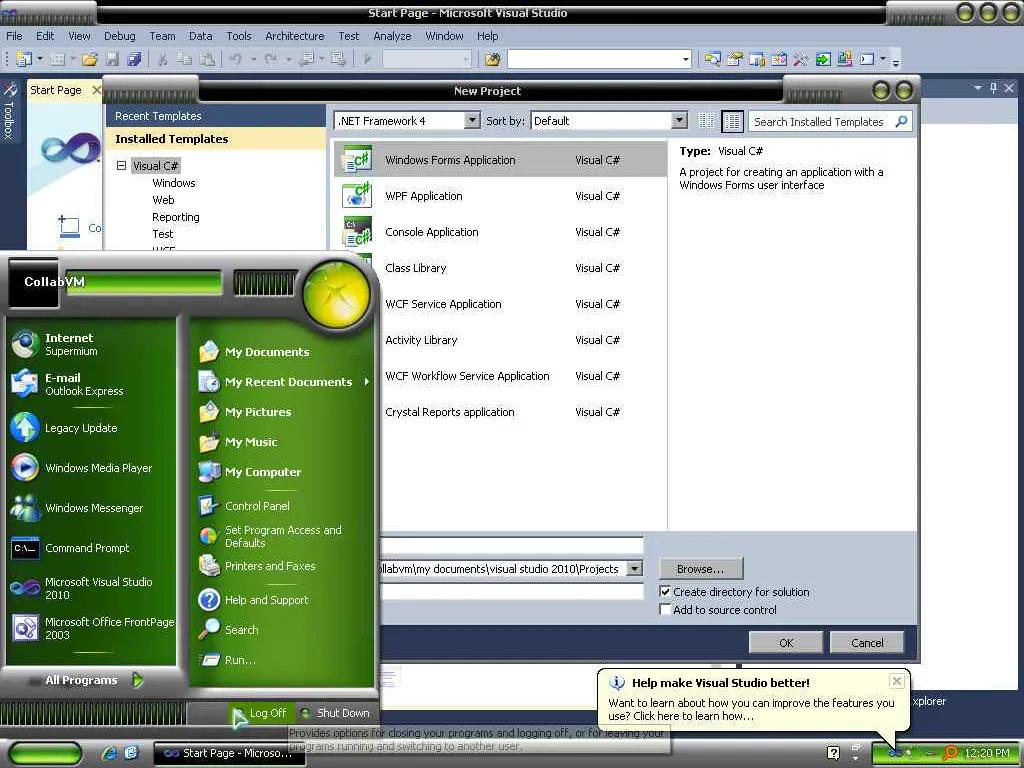Click the OK button in New Project
The width and height of the screenshot is (1024, 768).
coord(786,643)
